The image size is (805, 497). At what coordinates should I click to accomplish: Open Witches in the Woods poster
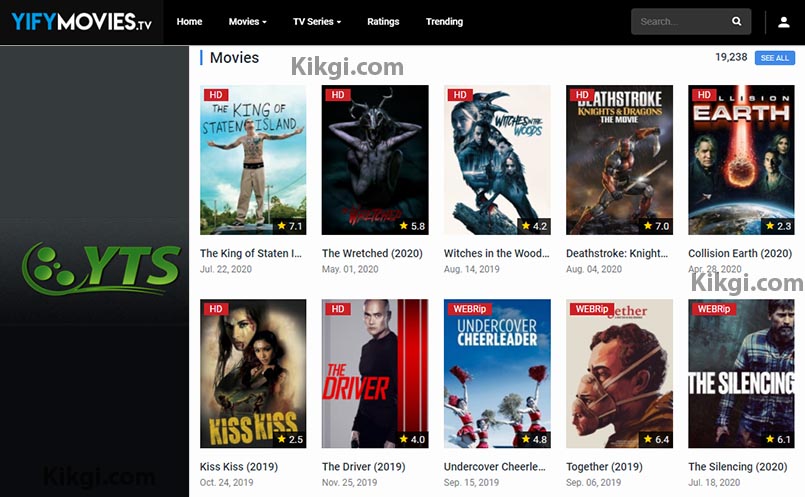(497, 160)
